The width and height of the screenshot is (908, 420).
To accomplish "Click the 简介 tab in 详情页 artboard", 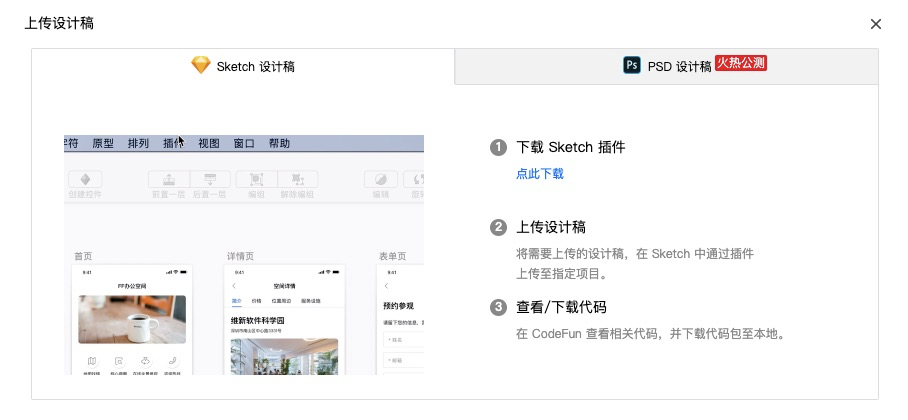I will (x=236, y=301).
